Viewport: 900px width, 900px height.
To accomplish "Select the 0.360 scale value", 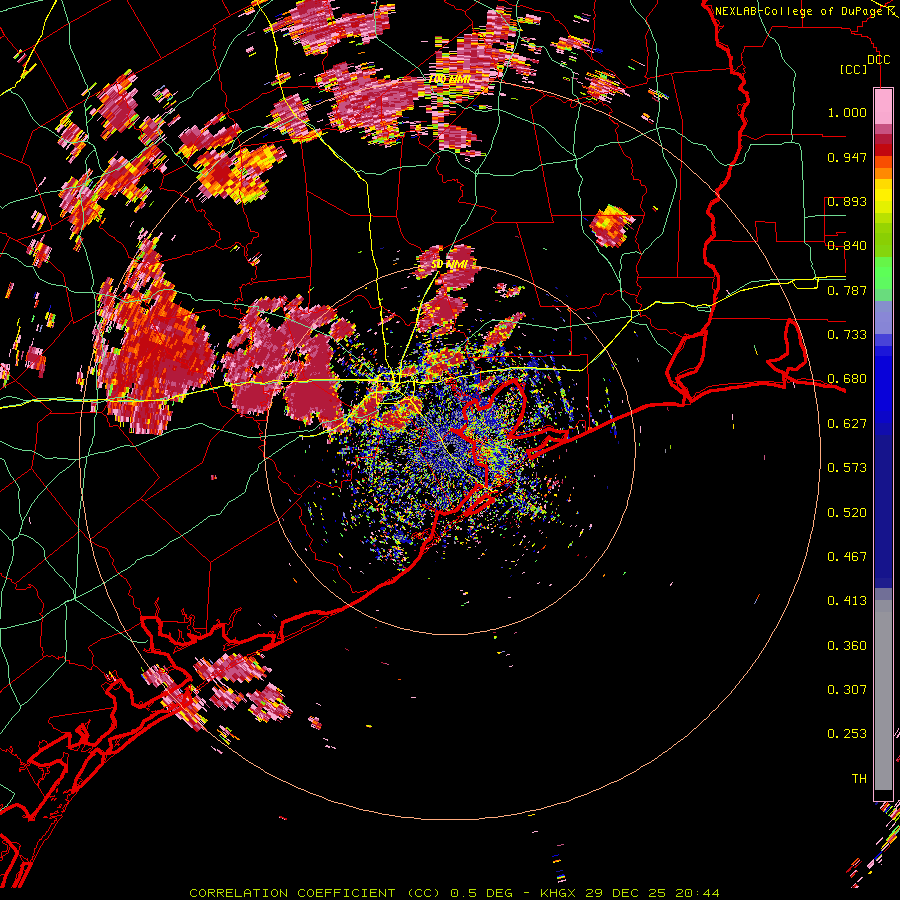I will [x=847, y=646].
